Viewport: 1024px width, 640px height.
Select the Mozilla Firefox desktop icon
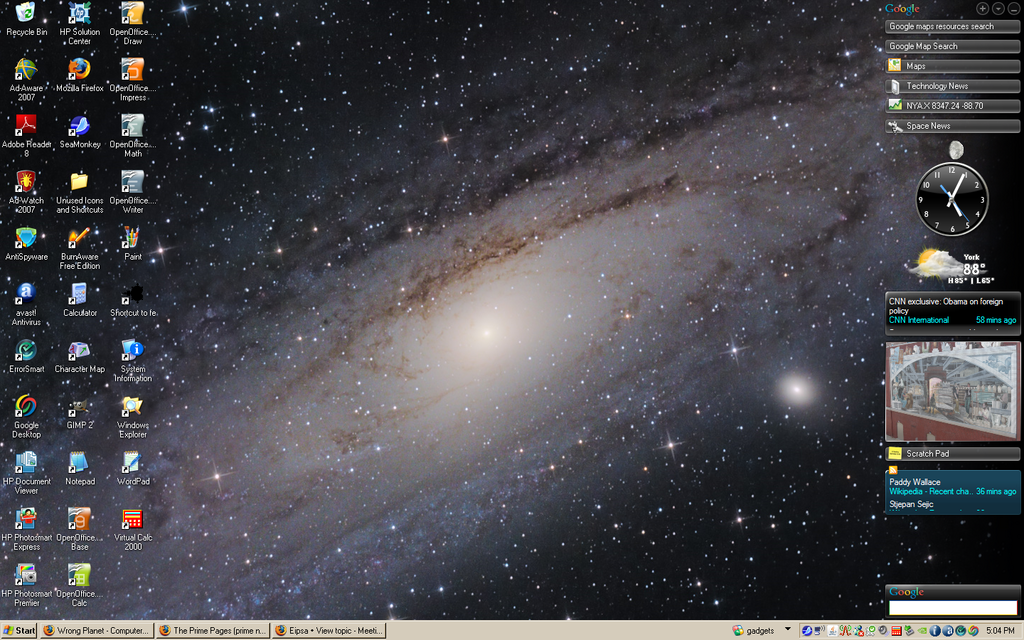[x=80, y=74]
